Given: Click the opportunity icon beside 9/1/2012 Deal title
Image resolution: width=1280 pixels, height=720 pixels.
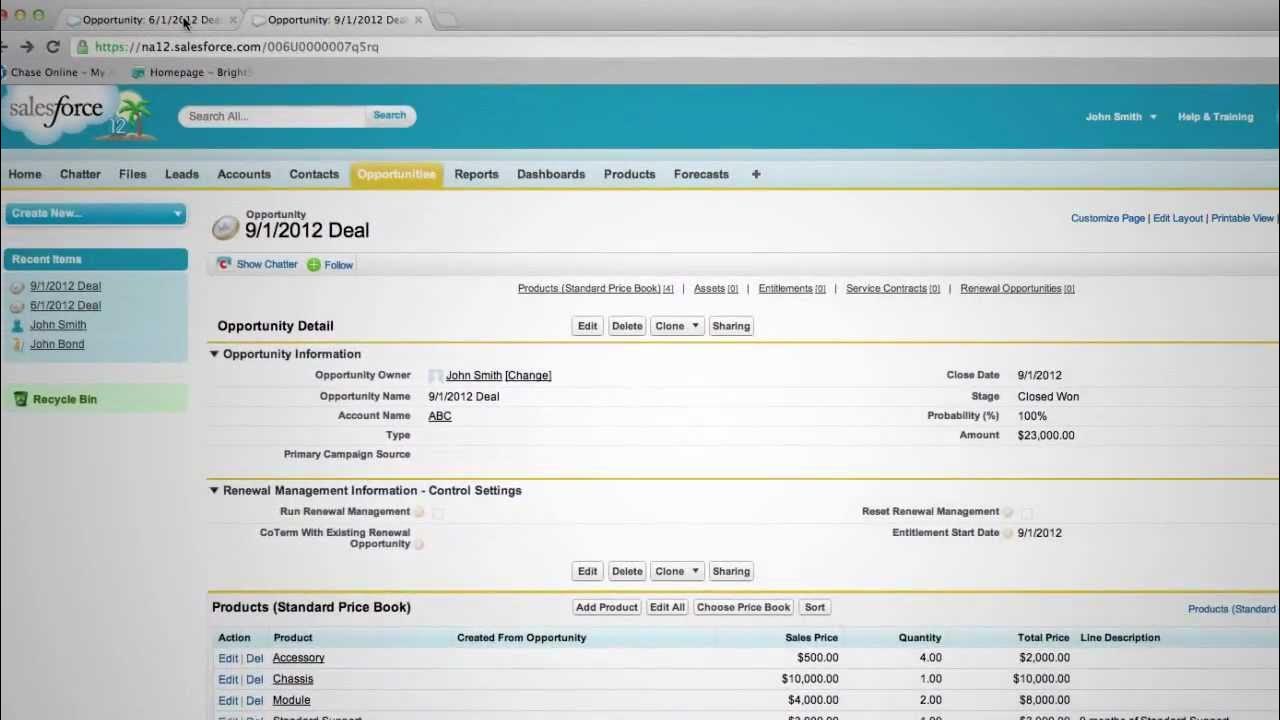Looking at the screenshot, I should point(226,227).
